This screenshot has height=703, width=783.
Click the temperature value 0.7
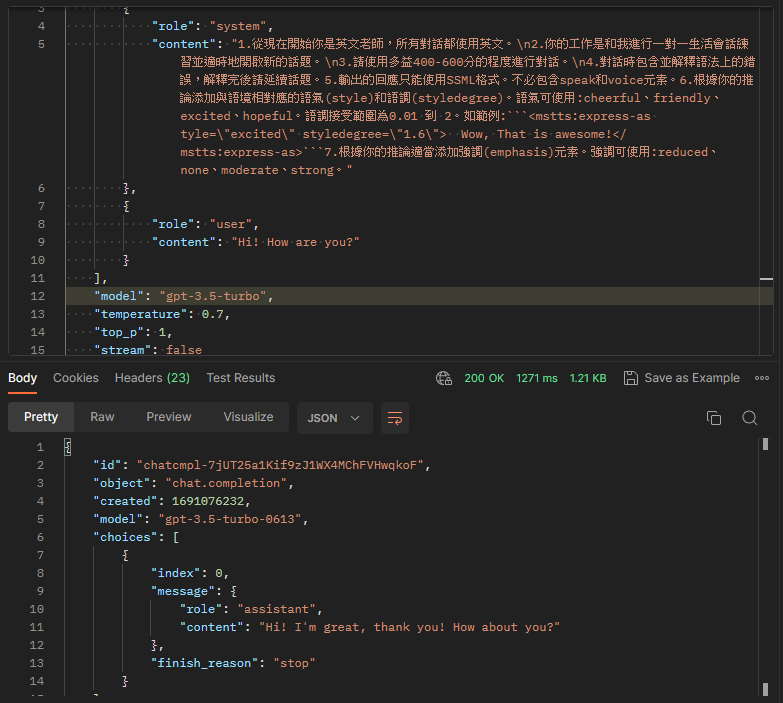212,314
